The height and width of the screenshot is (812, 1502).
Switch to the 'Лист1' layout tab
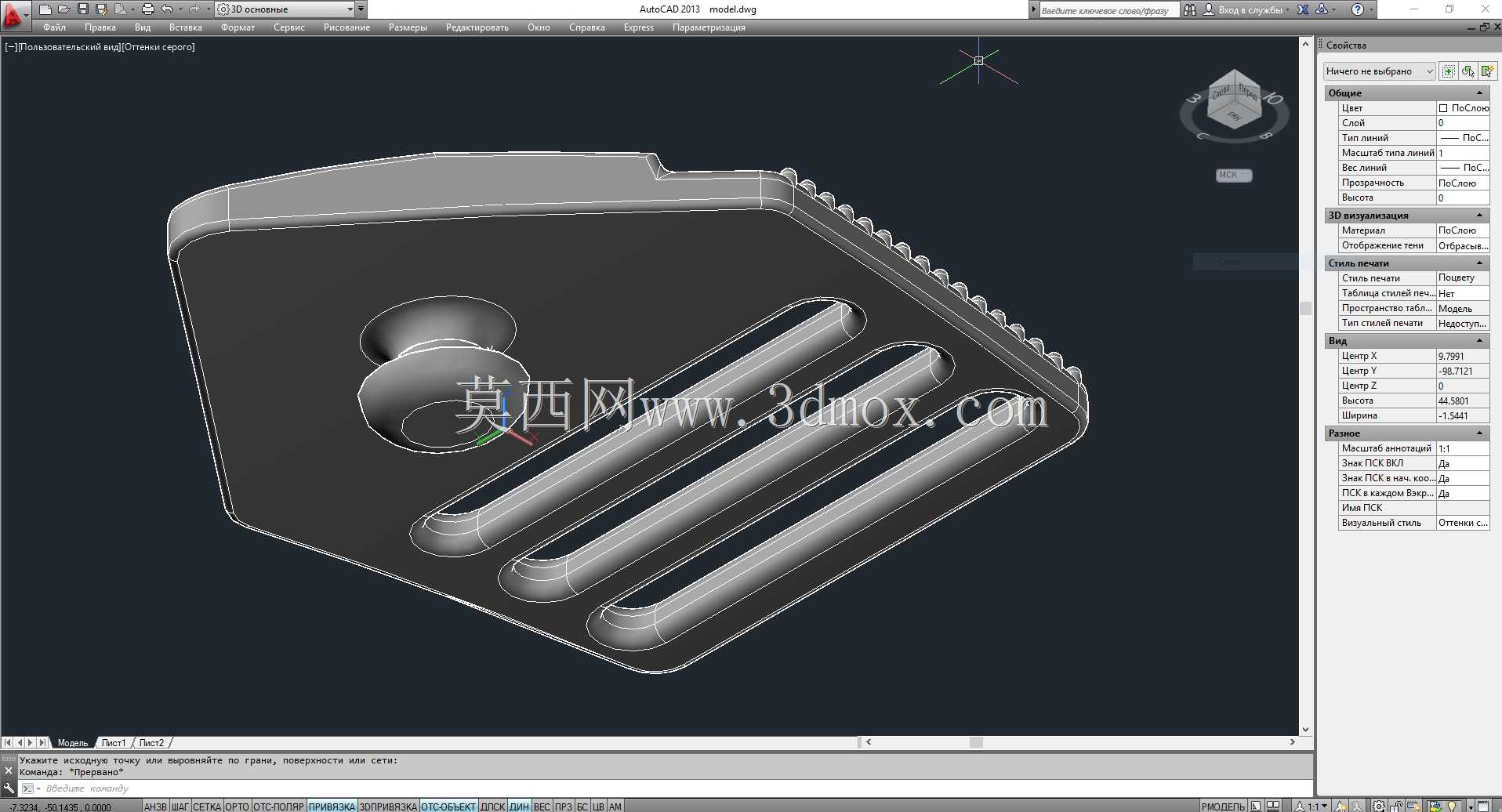tap(114, 743)
